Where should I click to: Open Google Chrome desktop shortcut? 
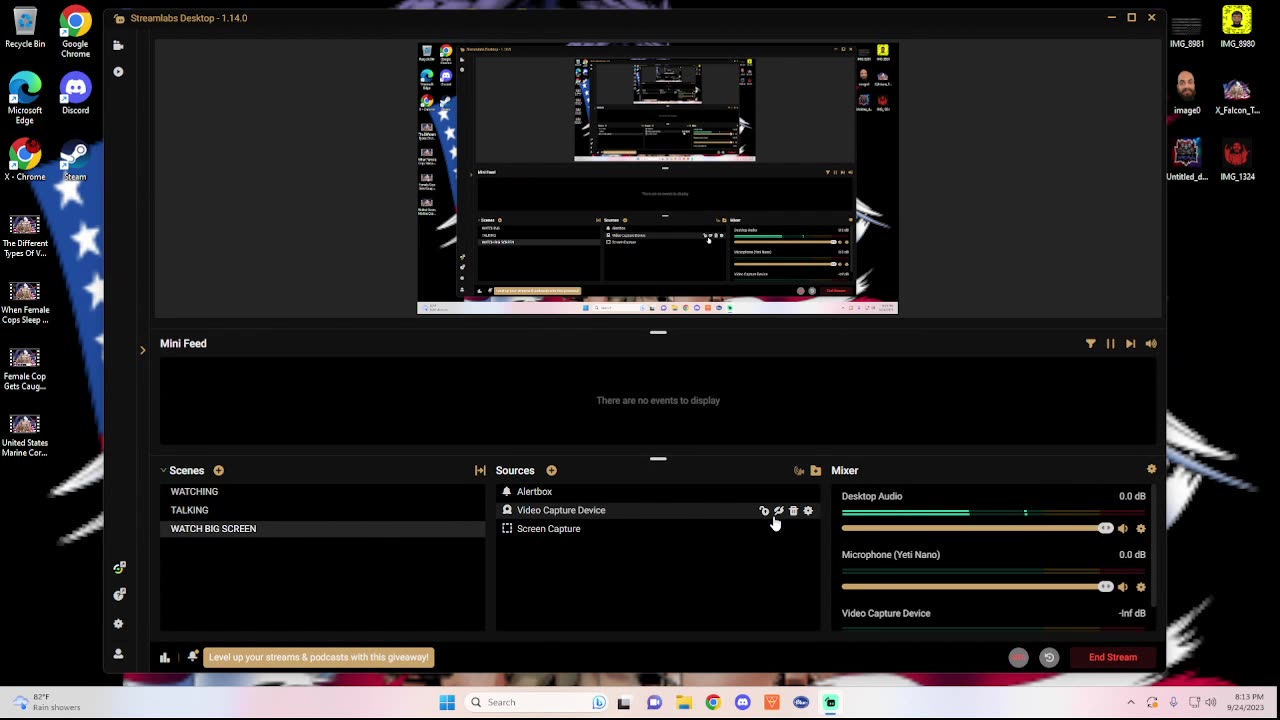pos(75,33)
